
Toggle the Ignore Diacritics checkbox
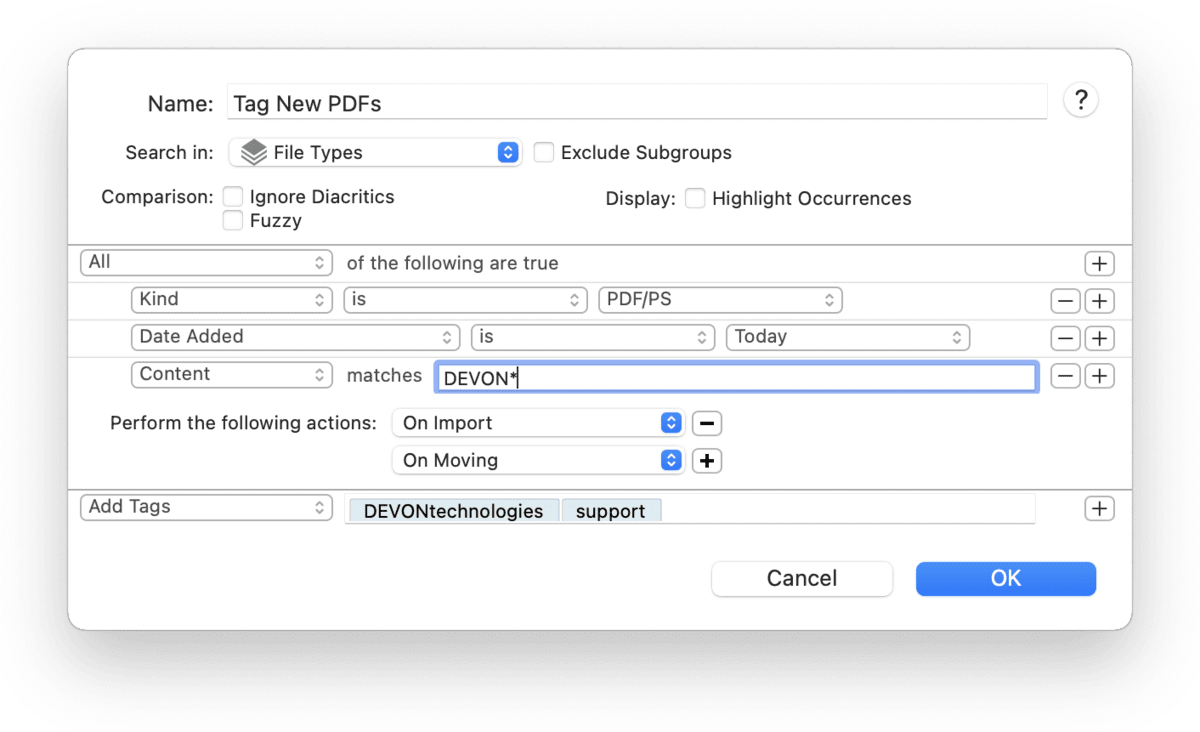(x=233, y=197)
